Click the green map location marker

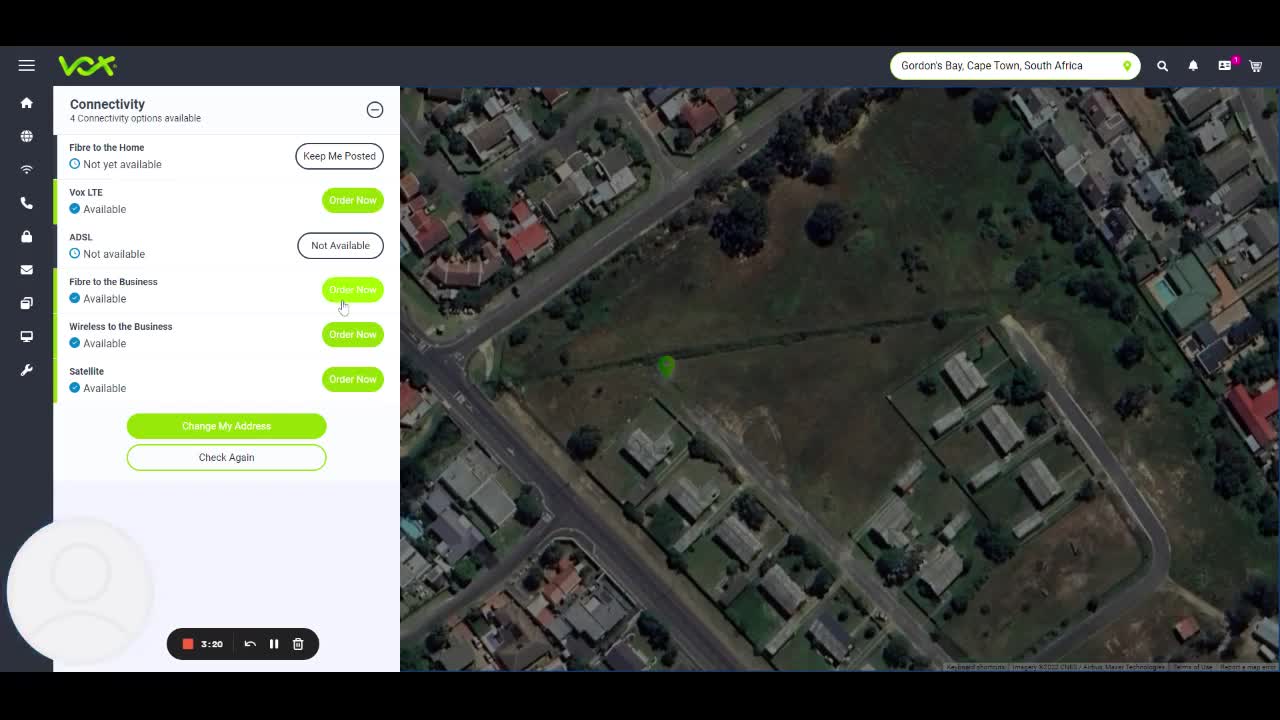pos(667,366)
